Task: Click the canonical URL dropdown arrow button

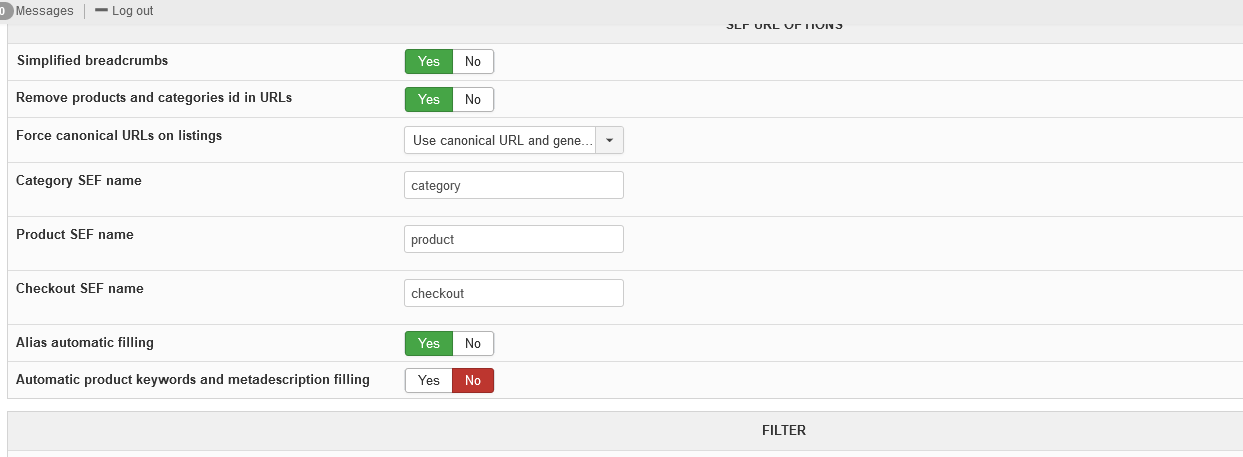Action: 609,141
